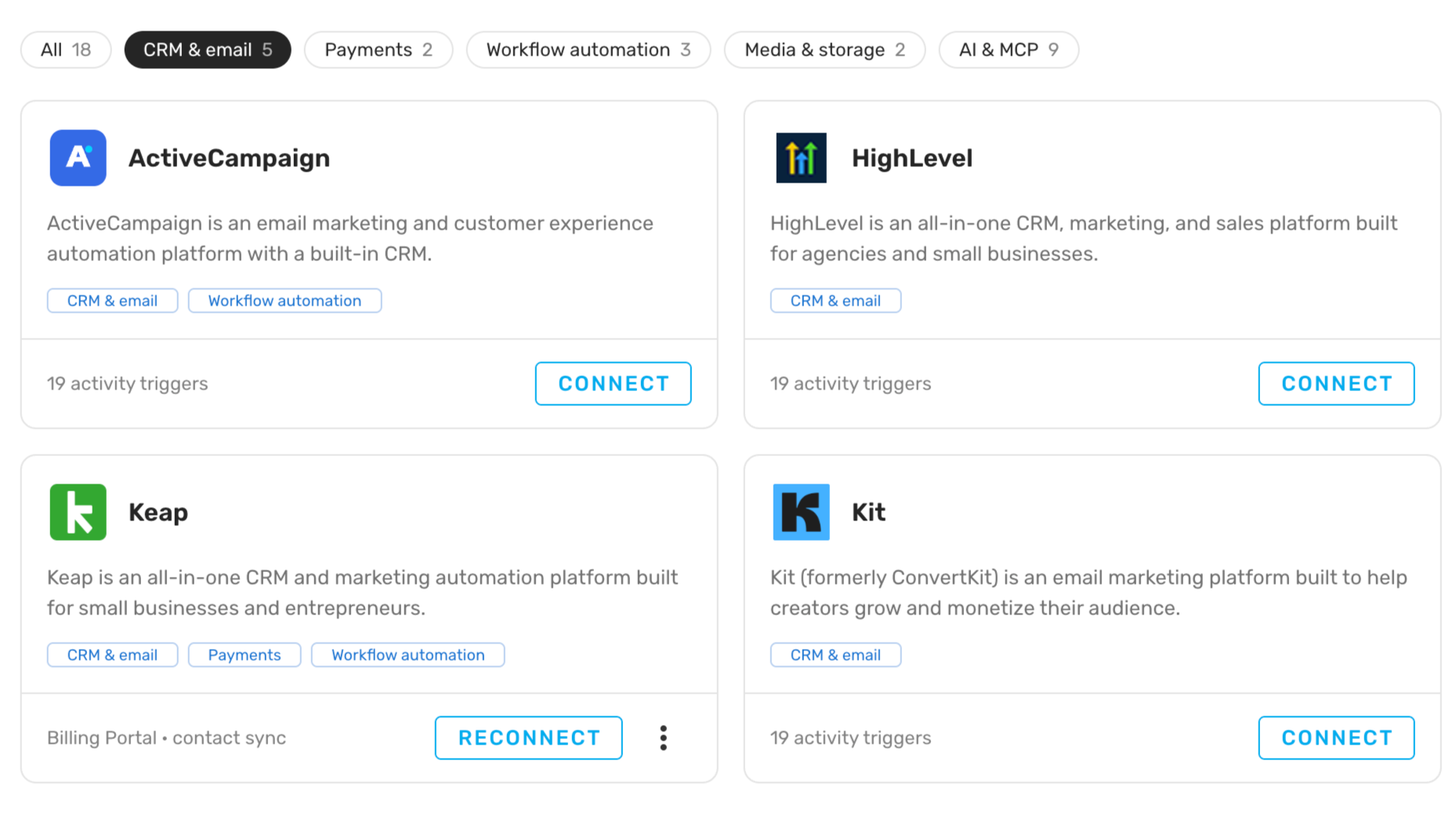The width and height of the screenshot is (1456, 819).
Task: Filter by Workflow automation category
Action: tap(589, 49)
